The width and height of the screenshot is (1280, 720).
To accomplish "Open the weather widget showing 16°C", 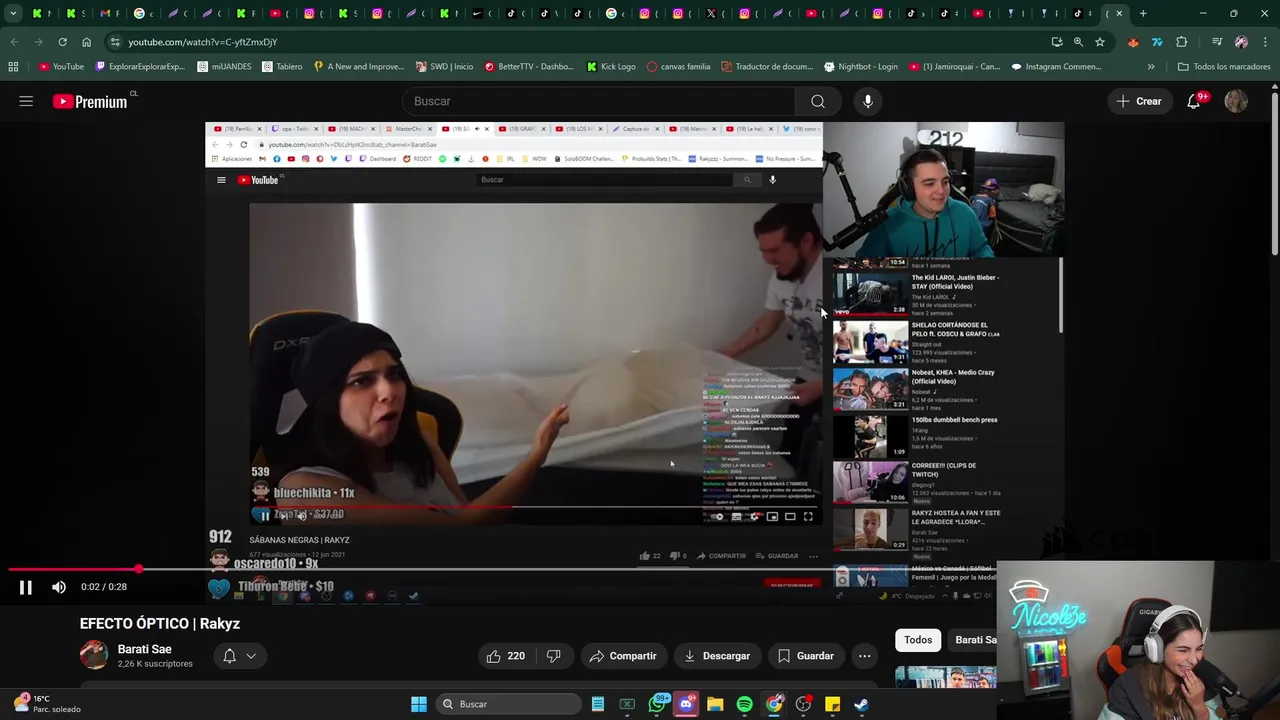I will point(46,704).
